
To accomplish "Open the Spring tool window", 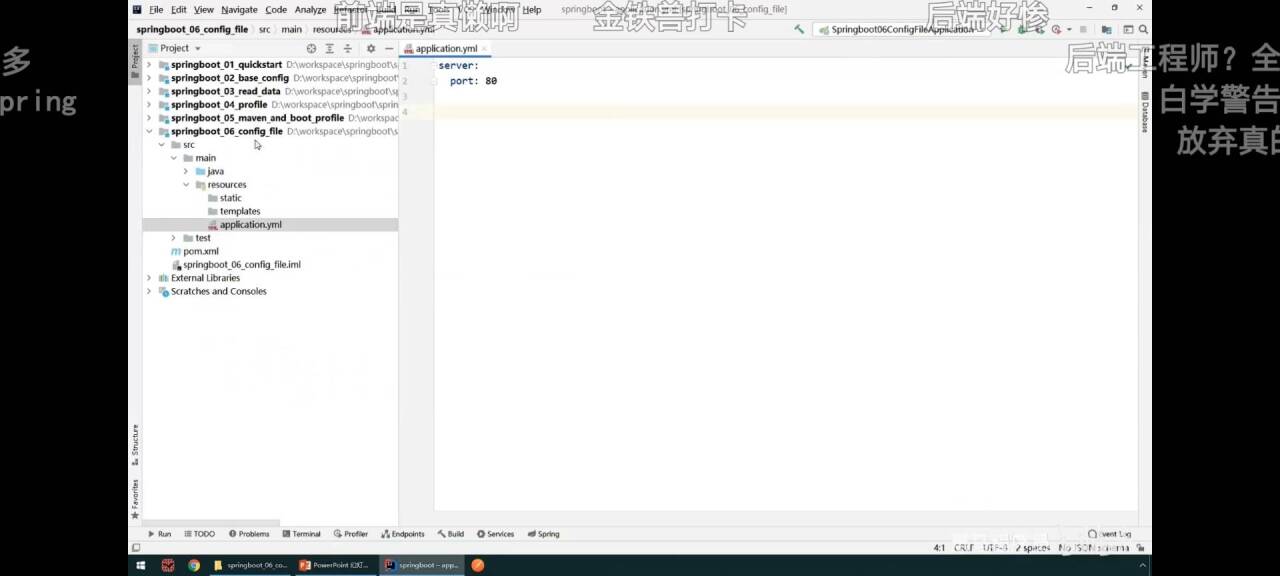I will [x=544, y=534].
